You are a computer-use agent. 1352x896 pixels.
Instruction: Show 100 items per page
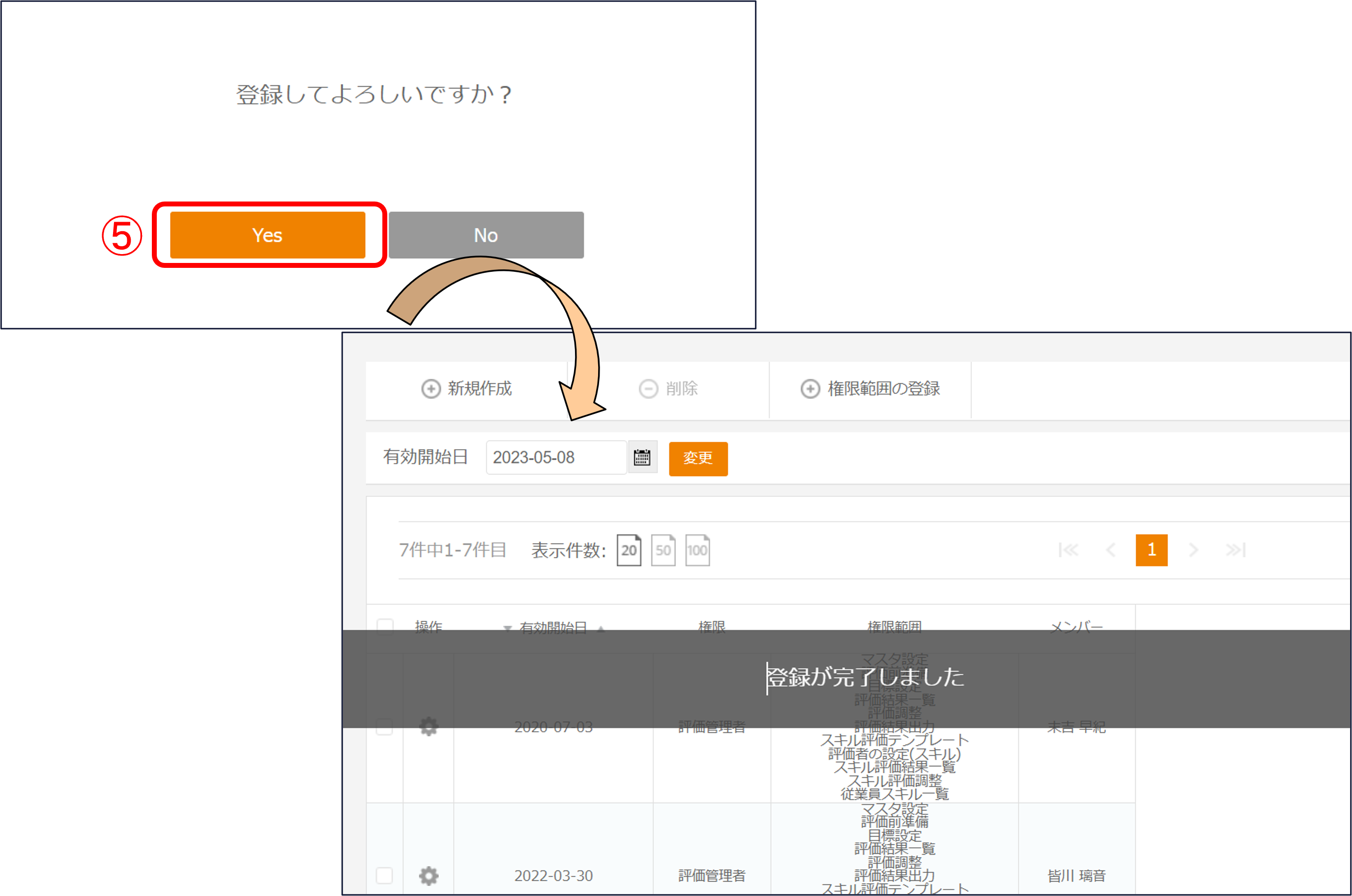[697, 550]
